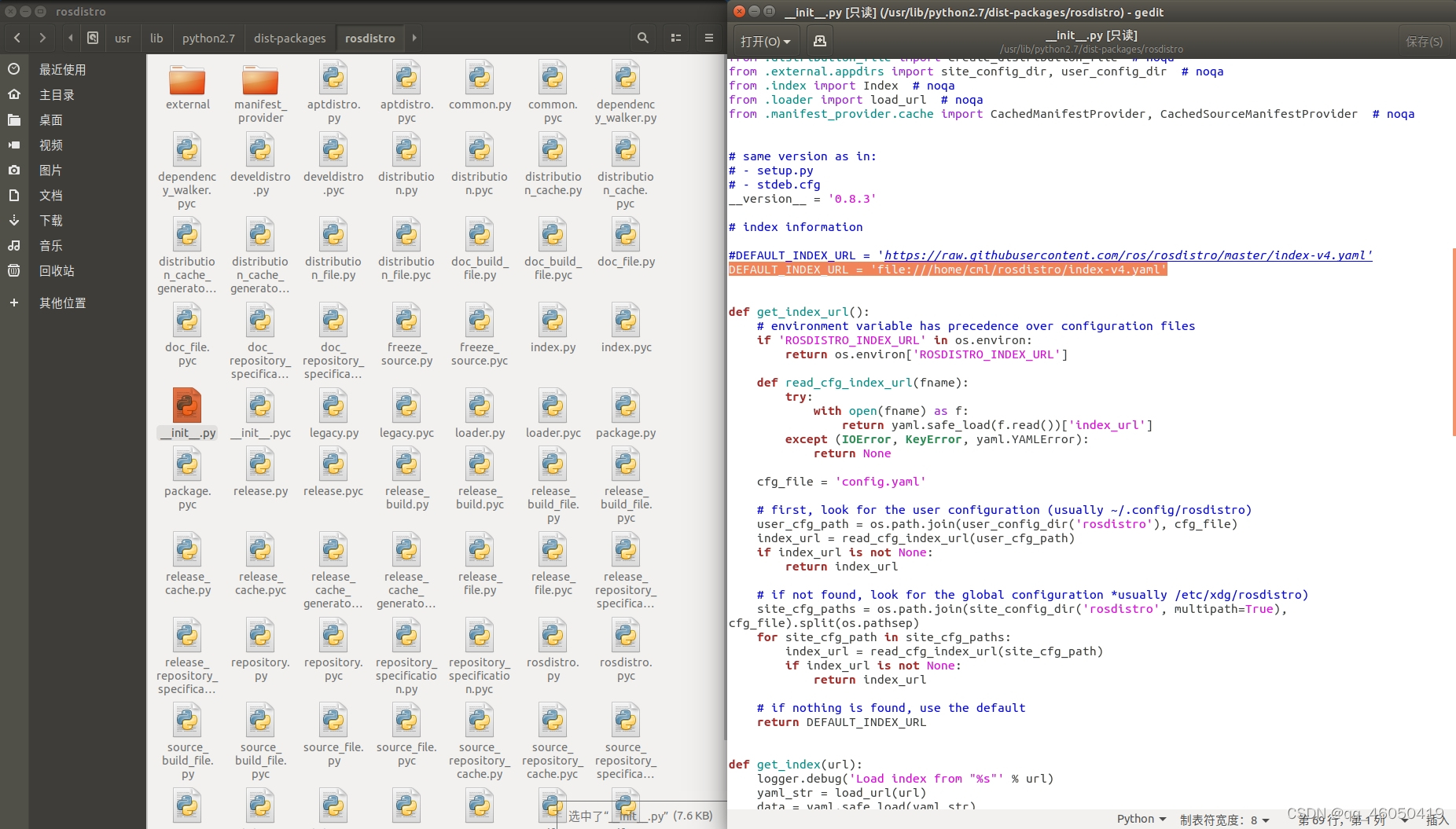Click the highlighted DEFAULT_INDEX_URL file line
The image size is (1456, 829).
click(x=947, y=270)
